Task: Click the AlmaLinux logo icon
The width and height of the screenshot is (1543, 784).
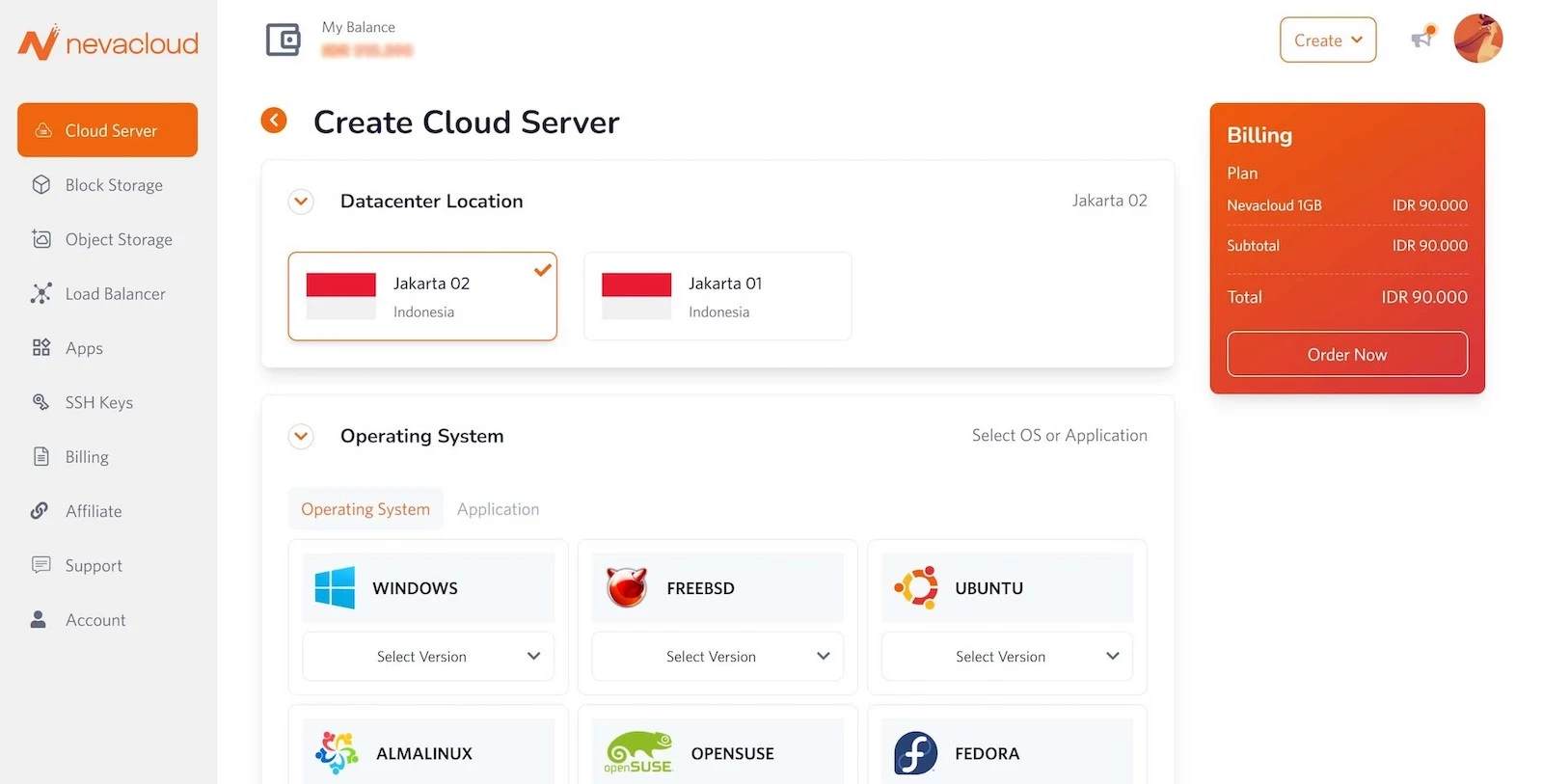Action: pyautogui.click(x=336, y=753)
